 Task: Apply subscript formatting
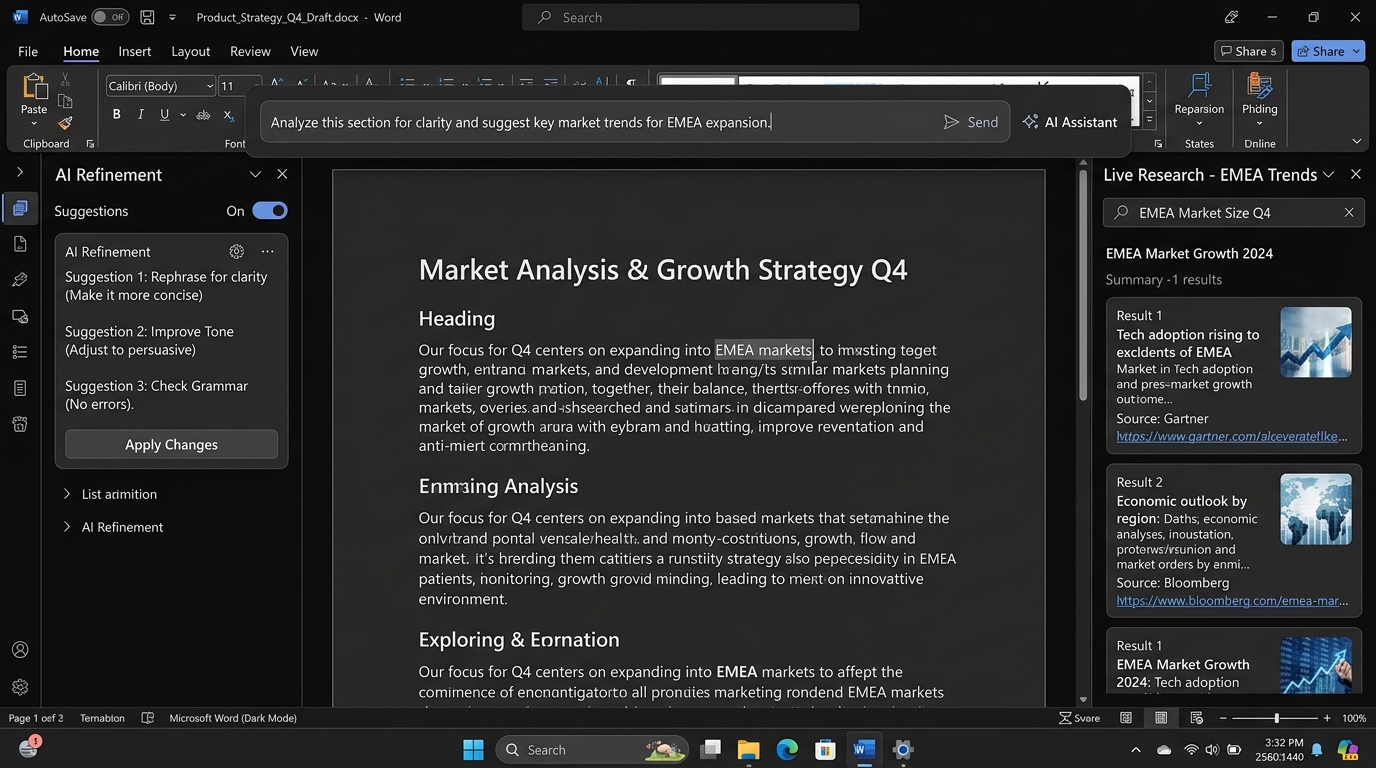[228, 115]
